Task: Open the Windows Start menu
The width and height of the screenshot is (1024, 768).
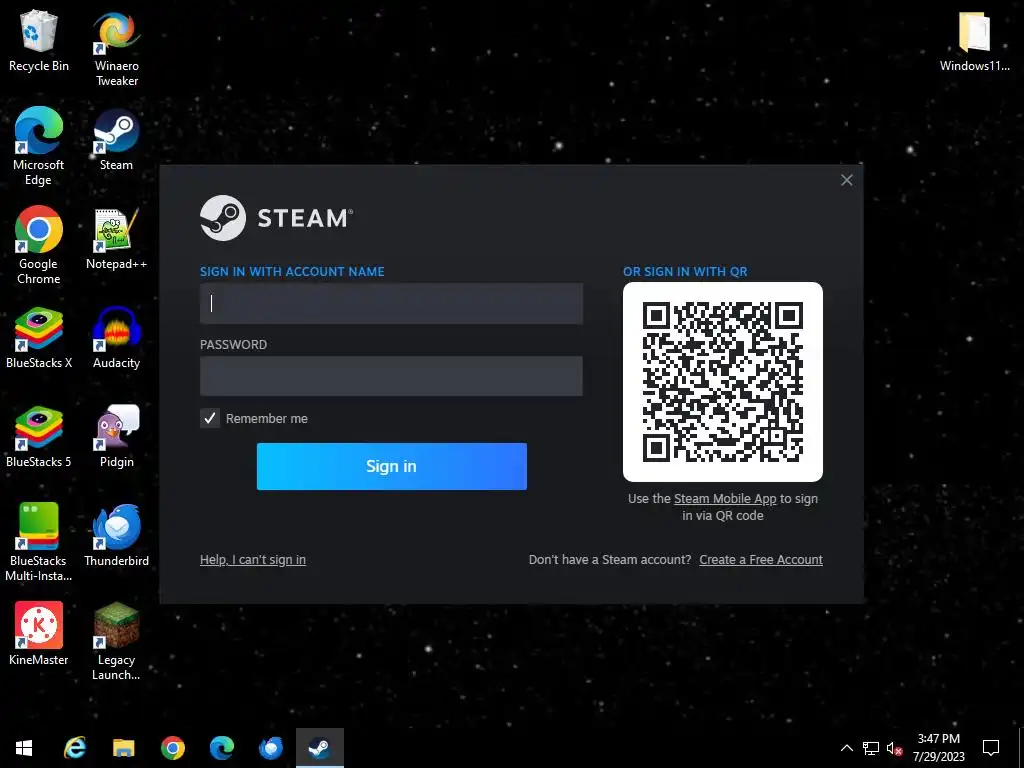Action: click(24, 748)
